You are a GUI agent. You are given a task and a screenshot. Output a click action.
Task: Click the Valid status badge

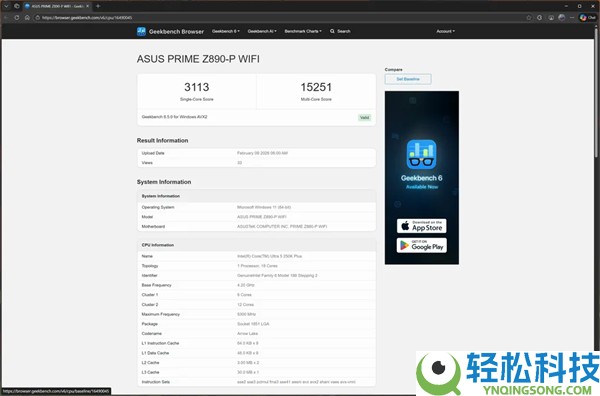(364, 117)
